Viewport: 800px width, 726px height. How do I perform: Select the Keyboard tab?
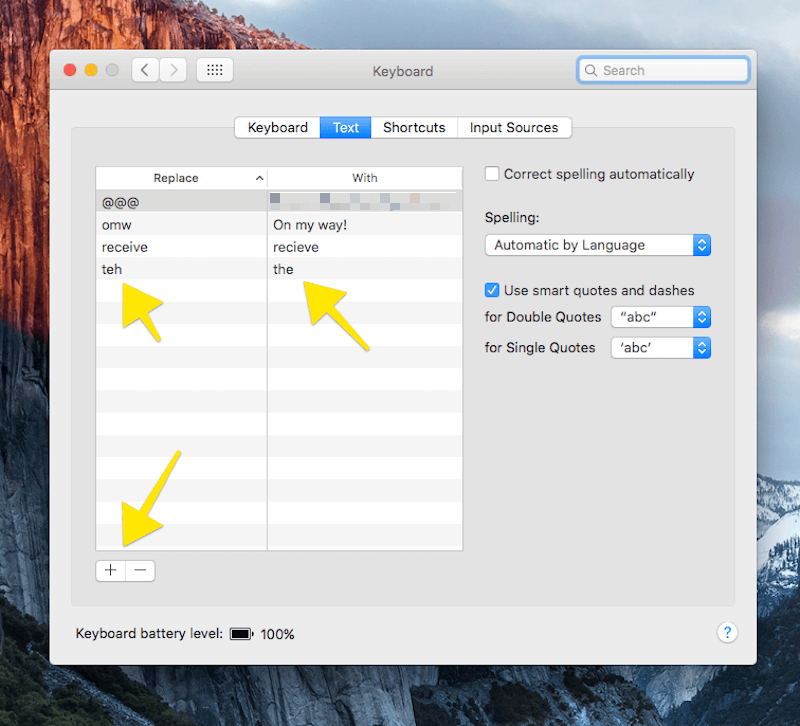point(277,127)
